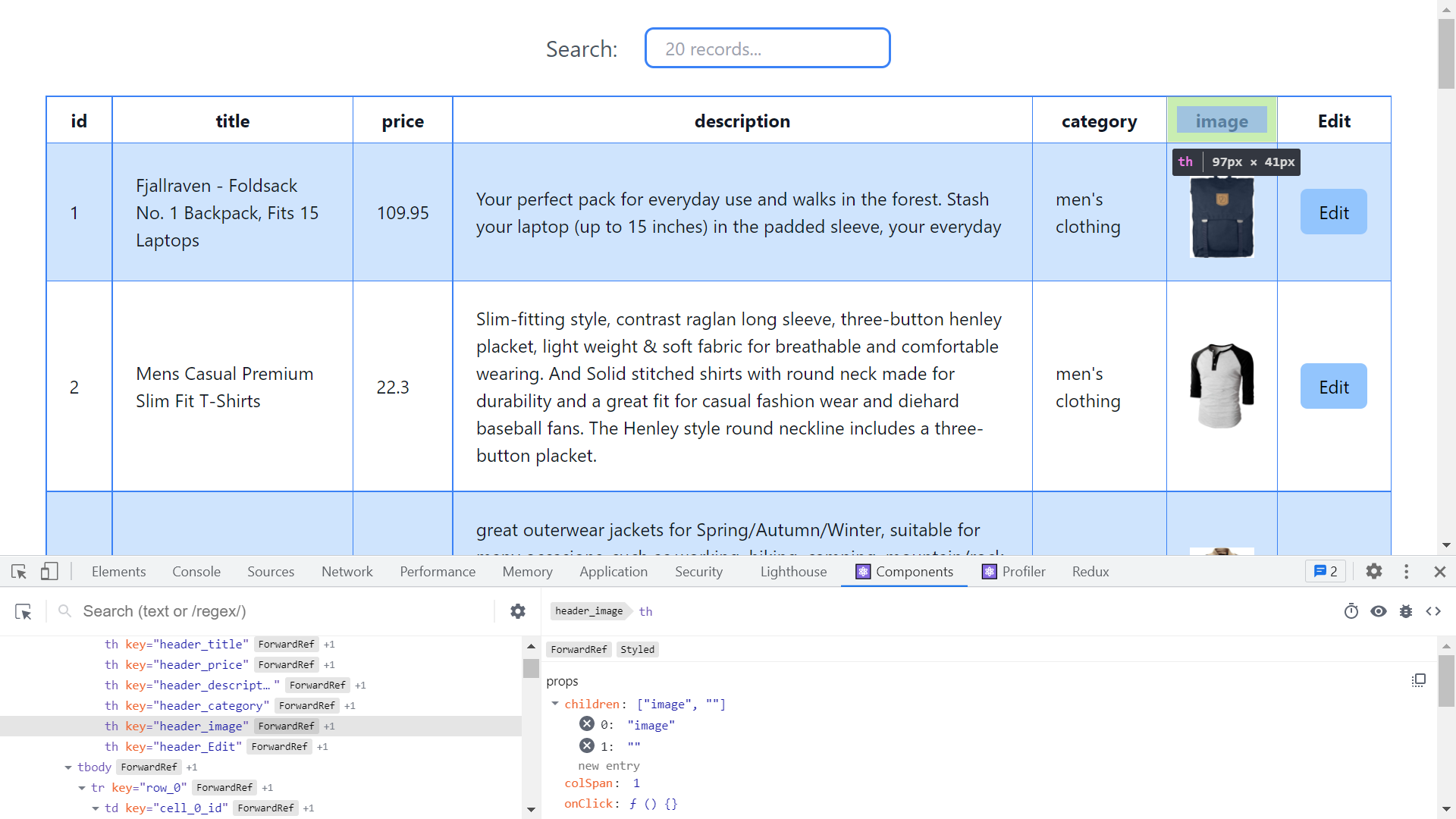Open the 2 console messages badge
1456x819 pixels.
(x=1325, y=572)
